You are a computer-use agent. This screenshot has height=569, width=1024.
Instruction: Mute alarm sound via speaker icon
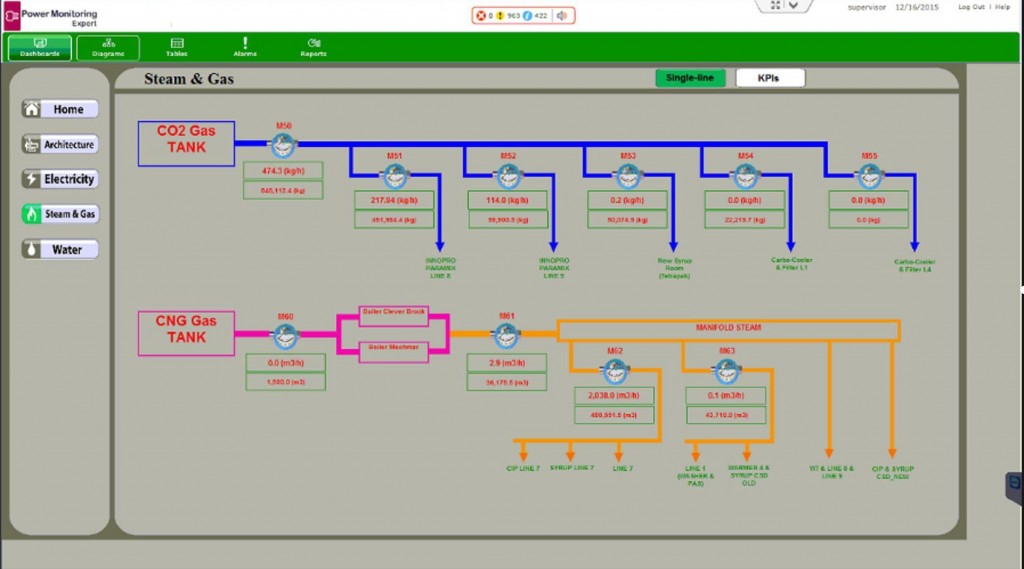pyautogui.click(x=562, y=16)
